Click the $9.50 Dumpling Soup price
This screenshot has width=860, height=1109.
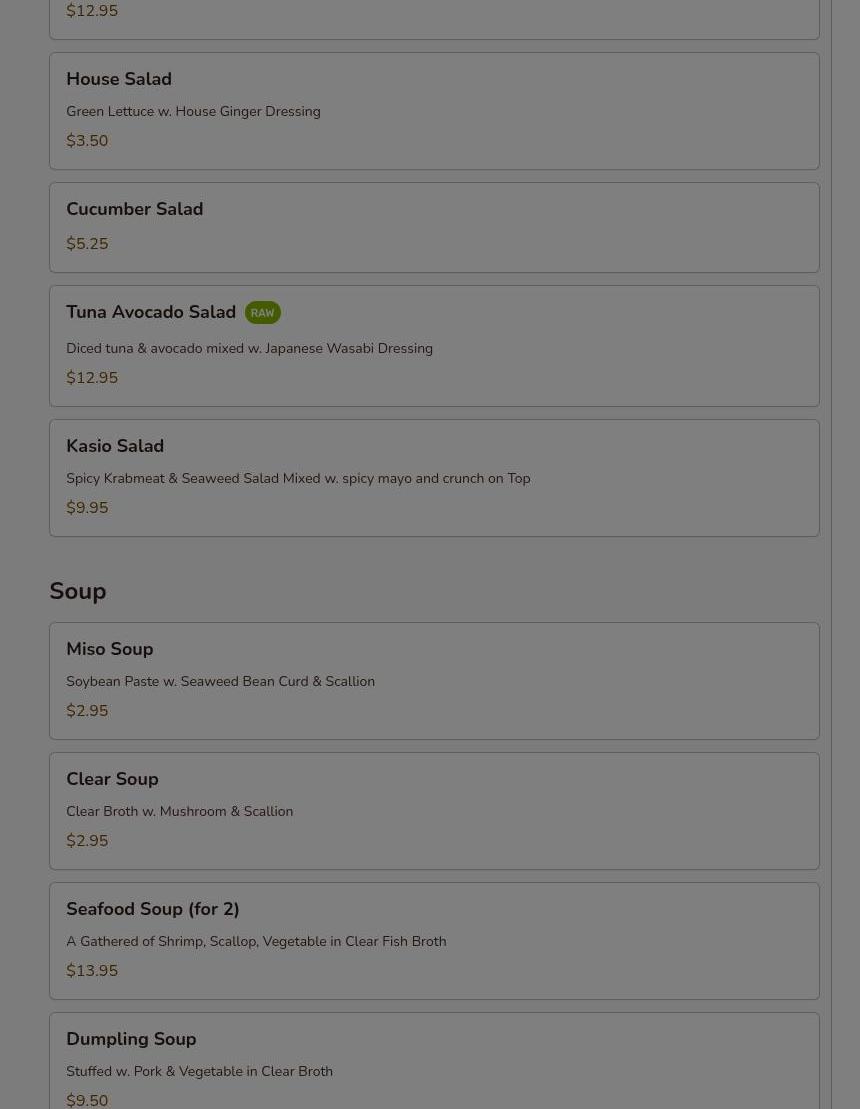coord(87,1101)
